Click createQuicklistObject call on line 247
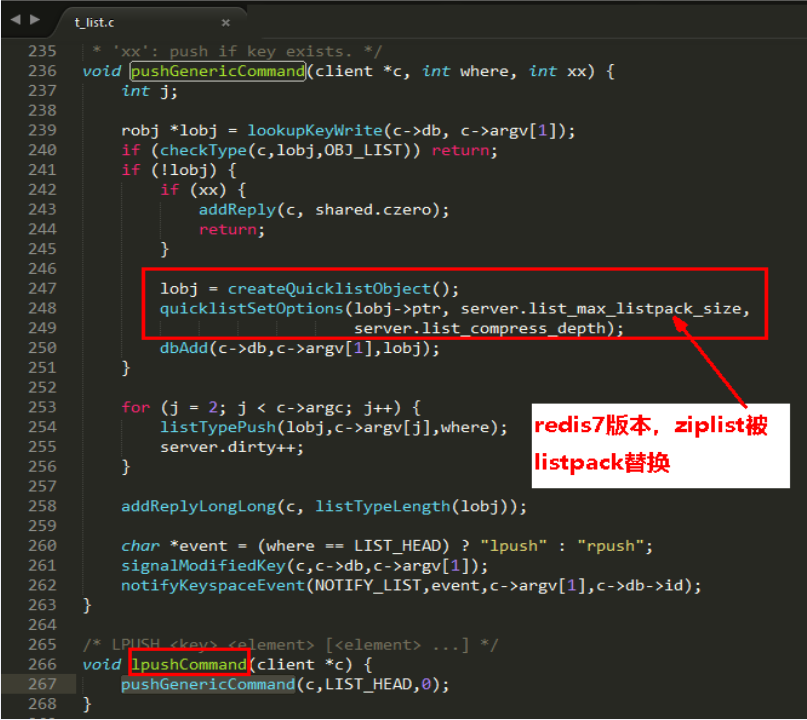Image resolution: width=807 pixels, height=720 pixels. coord(329,289)
